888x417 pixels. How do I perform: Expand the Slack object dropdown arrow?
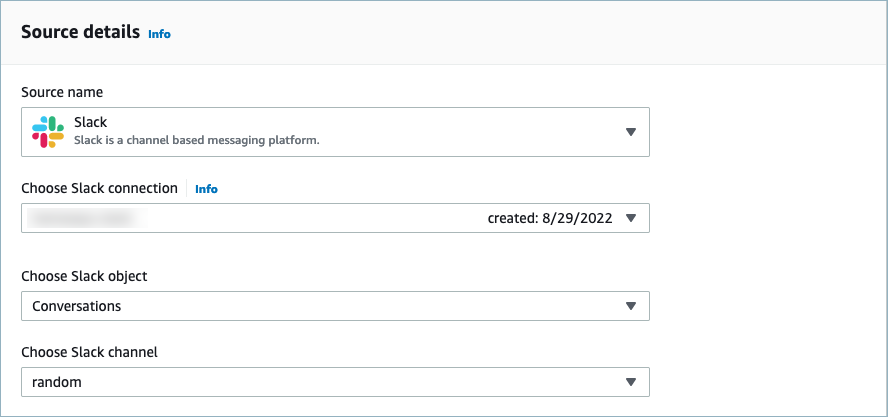[x=630, y=306]
